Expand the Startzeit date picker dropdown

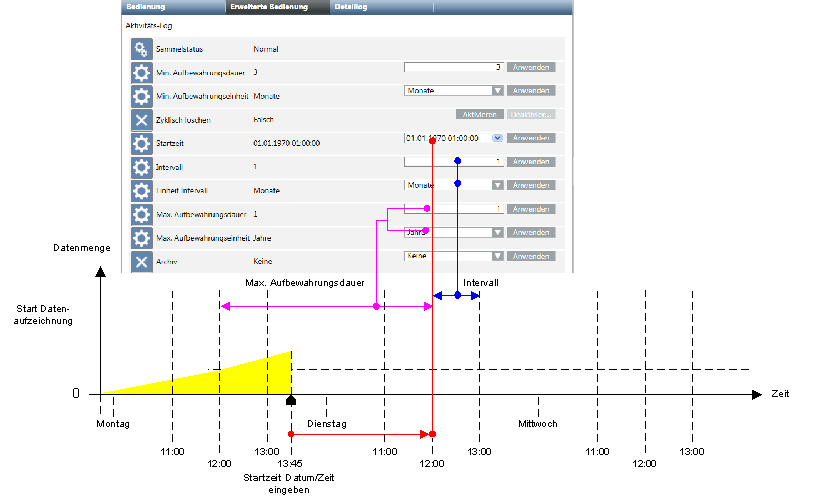coord(497,138)
